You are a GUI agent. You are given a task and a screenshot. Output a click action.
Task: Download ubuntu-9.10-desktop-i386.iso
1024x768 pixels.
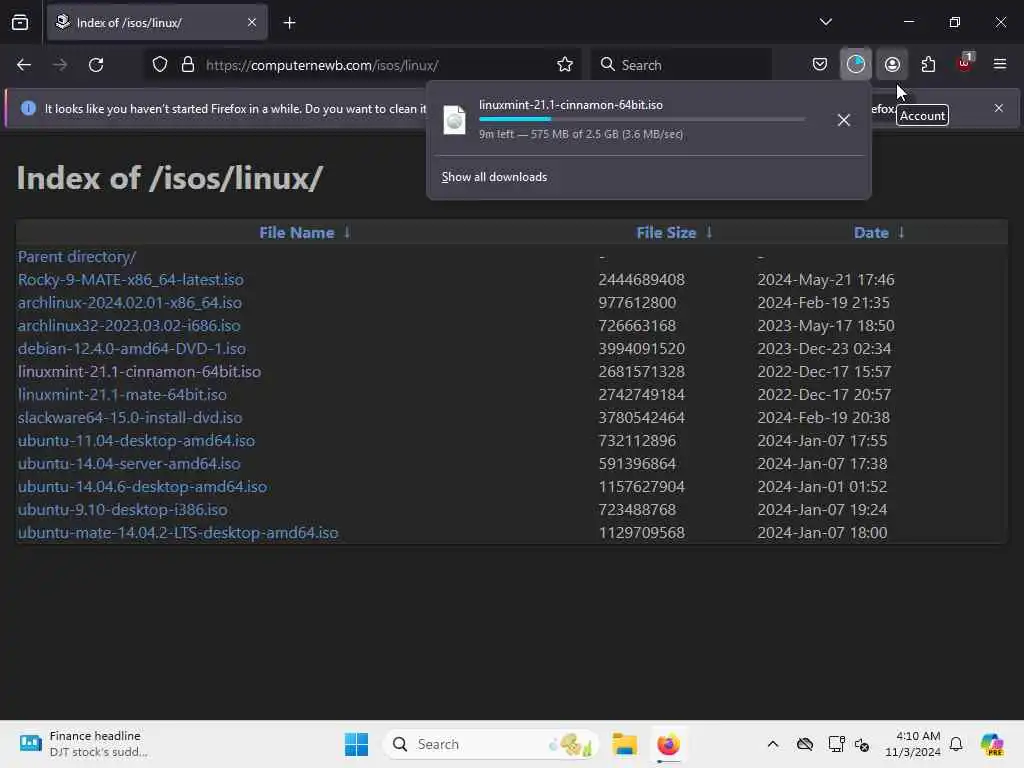tap(123, 509)
